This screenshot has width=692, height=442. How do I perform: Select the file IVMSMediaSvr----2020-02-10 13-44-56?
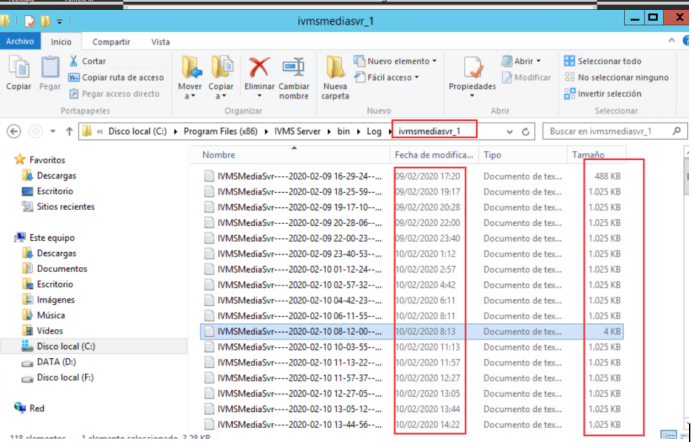412,424
